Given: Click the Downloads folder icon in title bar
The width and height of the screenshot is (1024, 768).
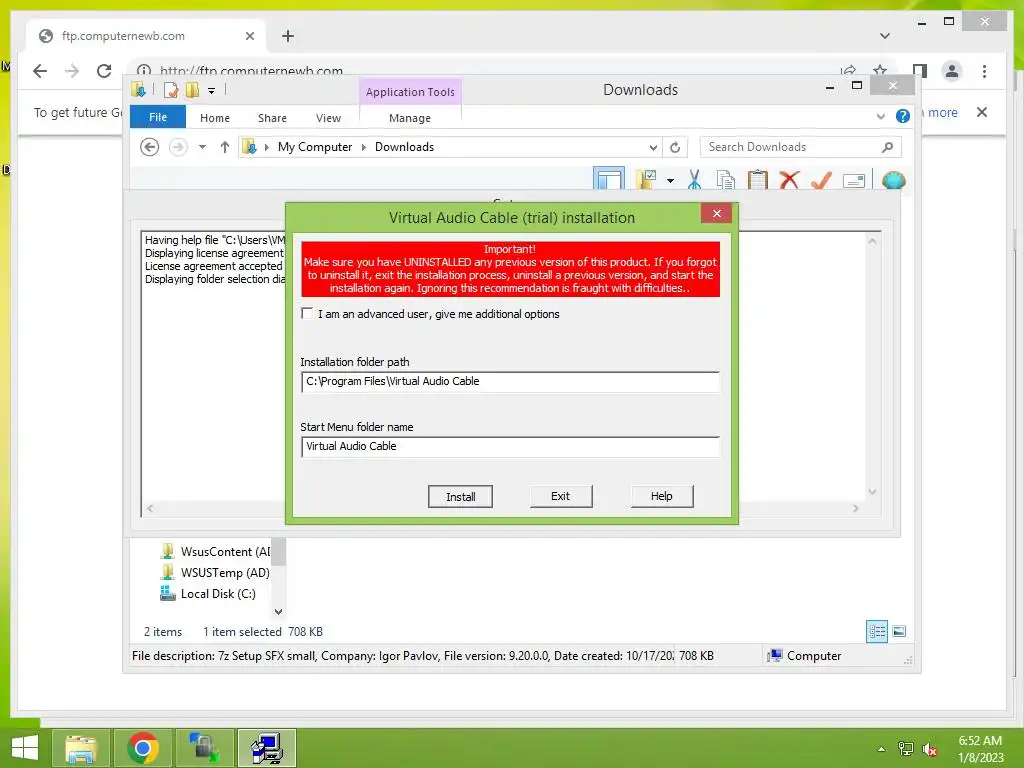Looking at the screenshot, I should [138, 89].
